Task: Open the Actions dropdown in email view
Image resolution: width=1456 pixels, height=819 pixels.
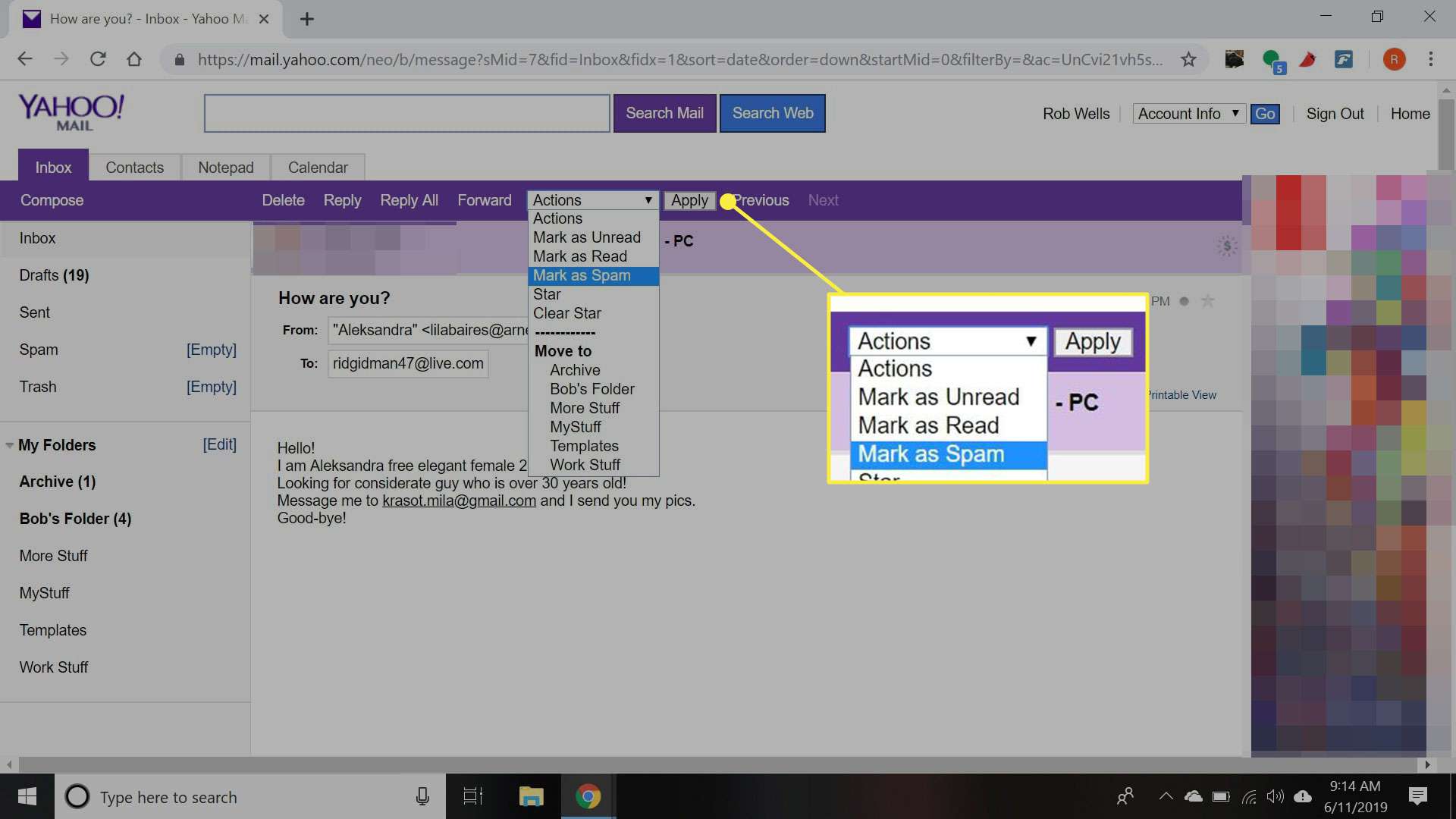Action: (x=590, y=199)
